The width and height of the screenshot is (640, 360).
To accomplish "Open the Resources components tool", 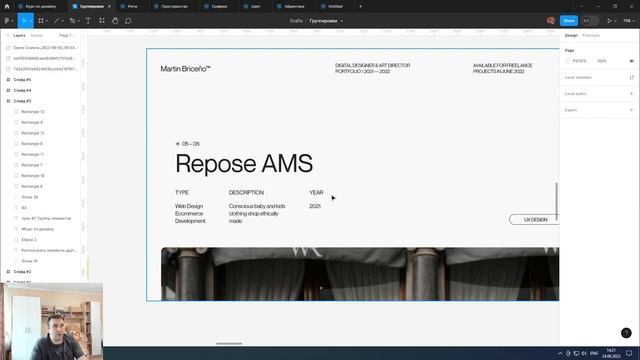I will point(102,20).
